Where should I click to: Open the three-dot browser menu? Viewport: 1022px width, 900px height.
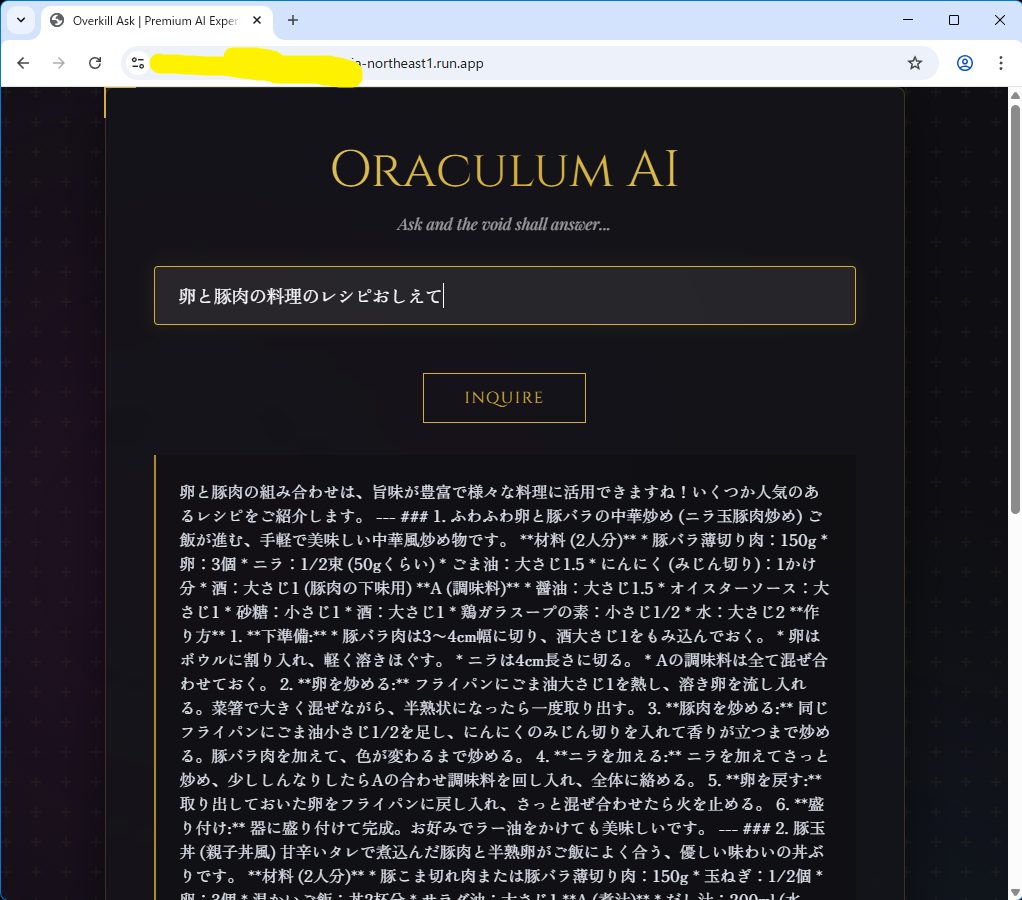[1001, 62]
